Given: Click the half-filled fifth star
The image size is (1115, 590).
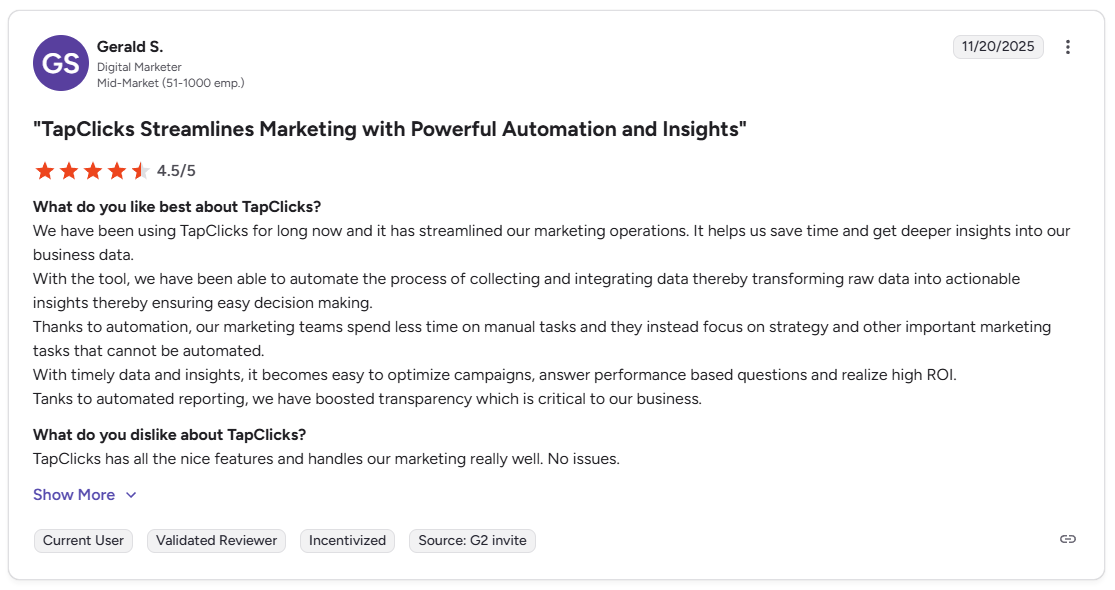Looking at the screenshot, I should [141, 170].
